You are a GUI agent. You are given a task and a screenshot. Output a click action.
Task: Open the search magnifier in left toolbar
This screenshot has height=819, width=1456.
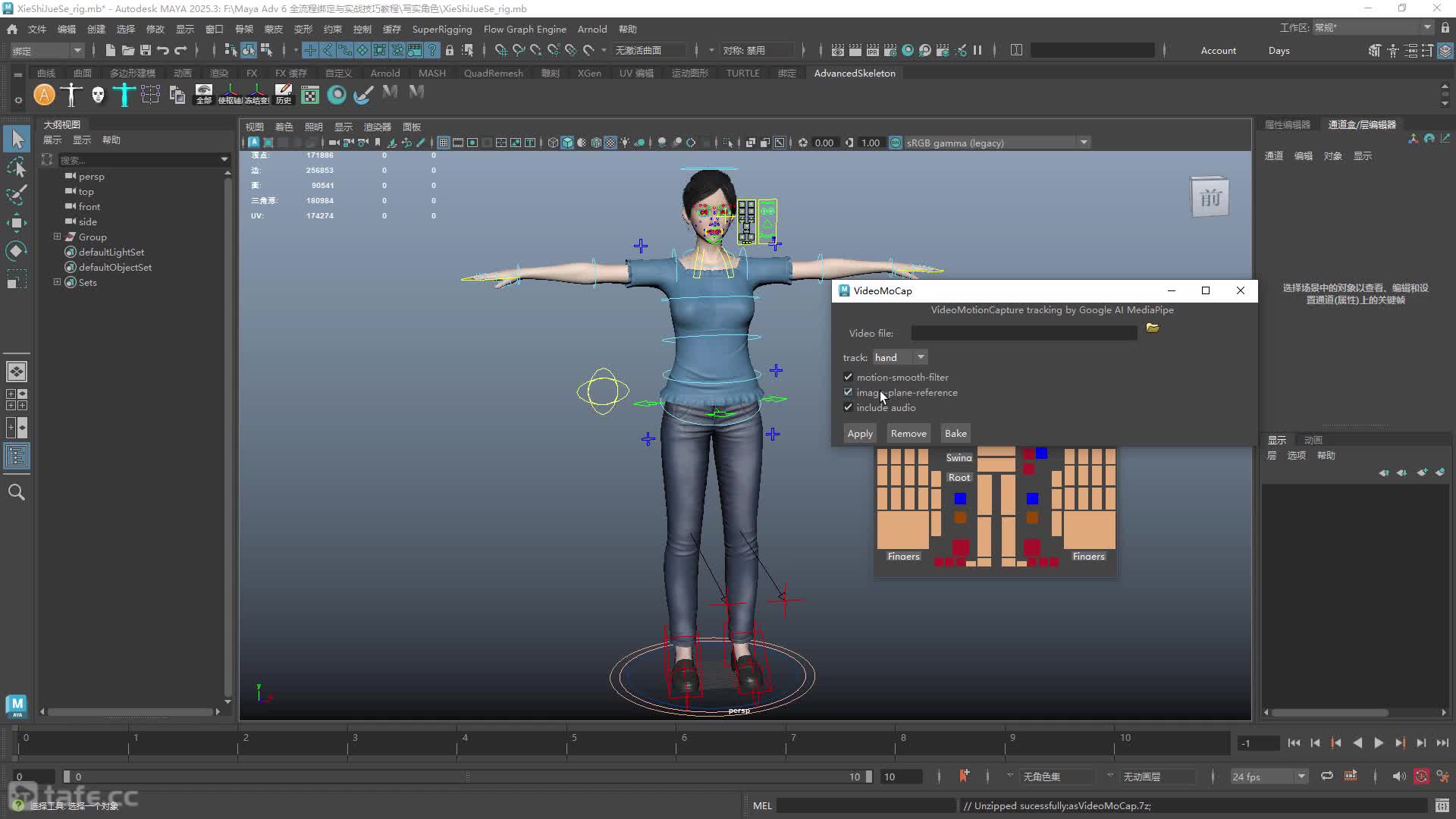17,492
